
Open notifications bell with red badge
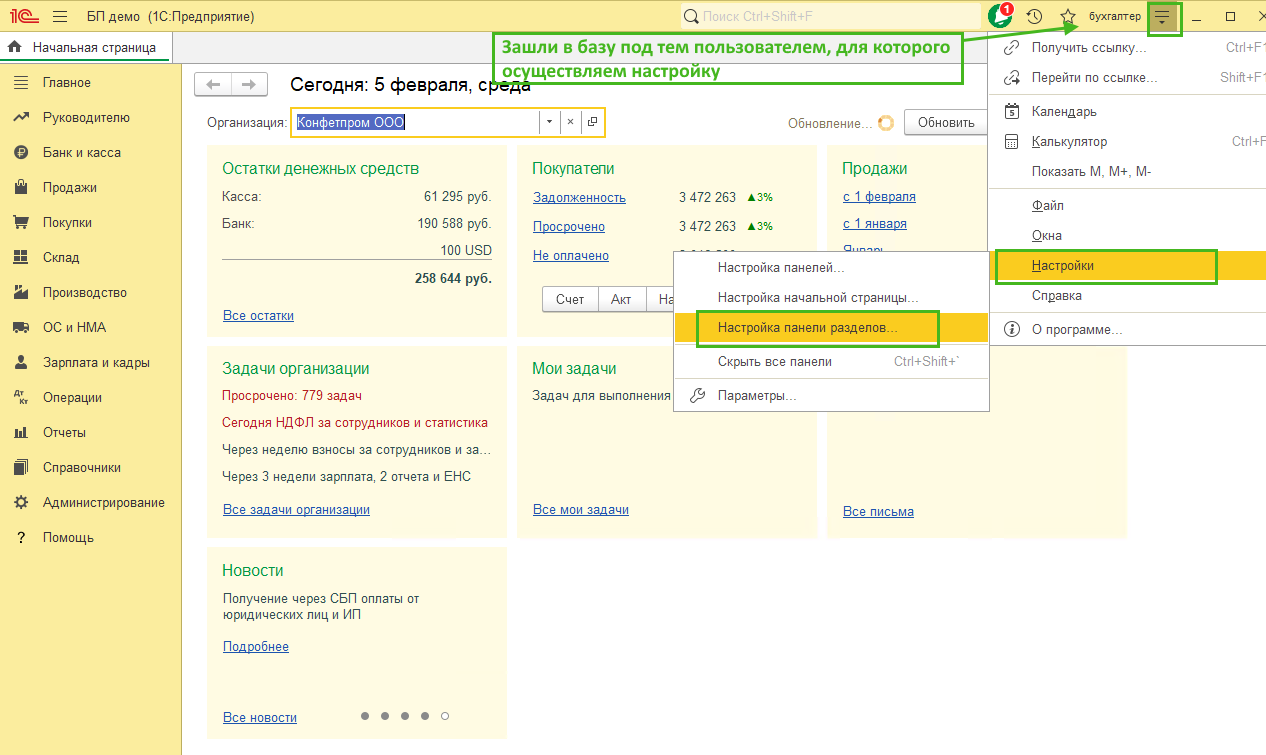[x=999, y=16]
